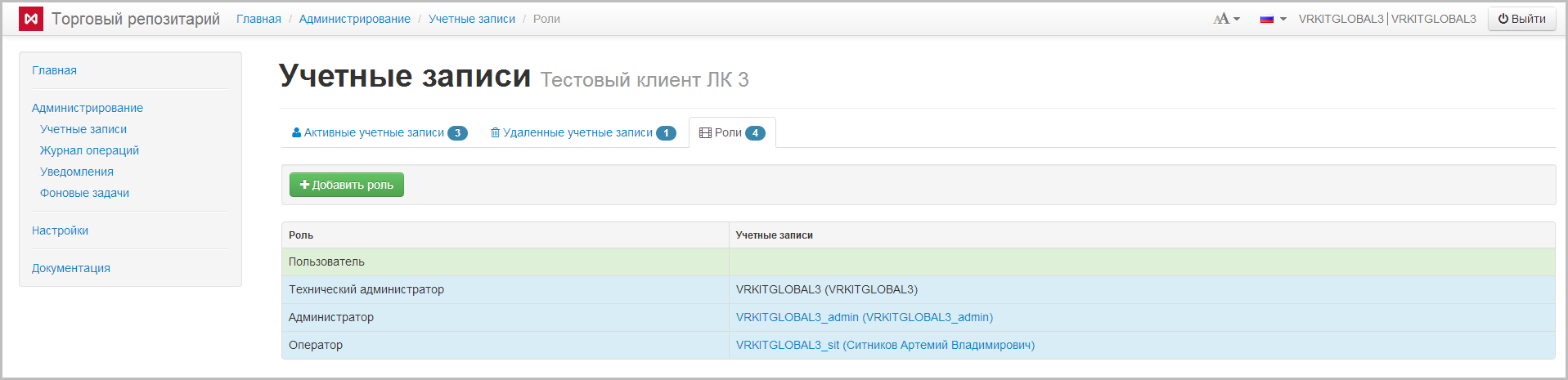Open Главная in the sidebar
The height and width of the screenshot is (380, 1568).
tap(54, 70)
